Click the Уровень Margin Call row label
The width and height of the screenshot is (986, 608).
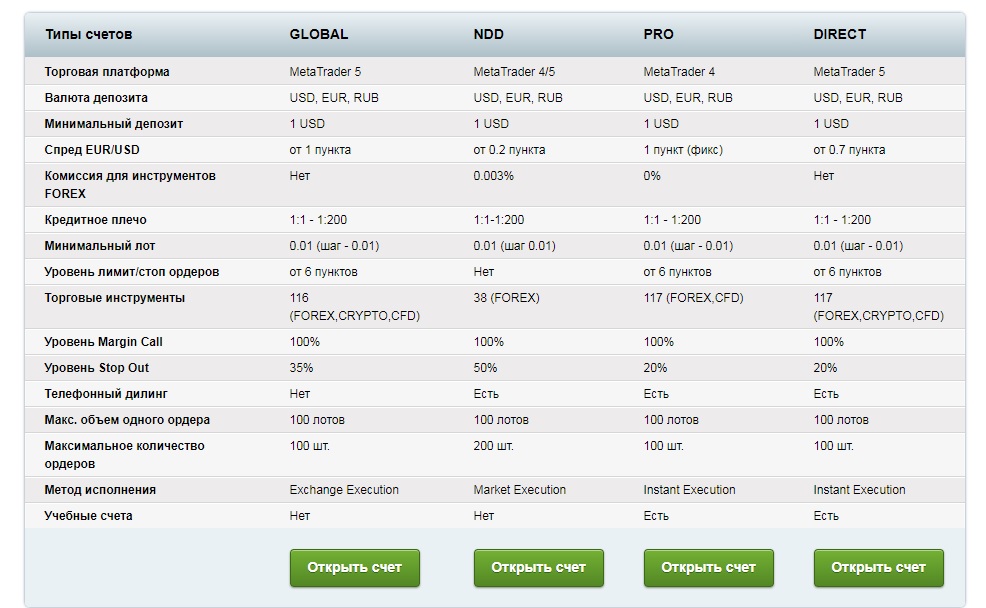pos(103,341)
